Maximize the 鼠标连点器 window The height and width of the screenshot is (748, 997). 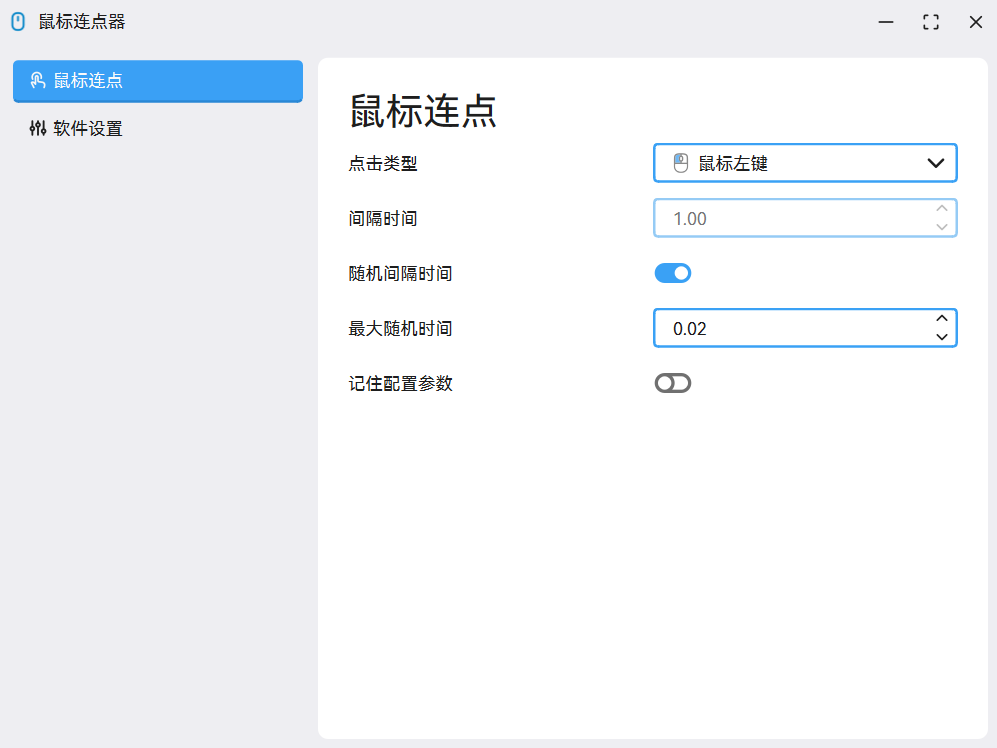pyautogui.click(x=931, y=22)
